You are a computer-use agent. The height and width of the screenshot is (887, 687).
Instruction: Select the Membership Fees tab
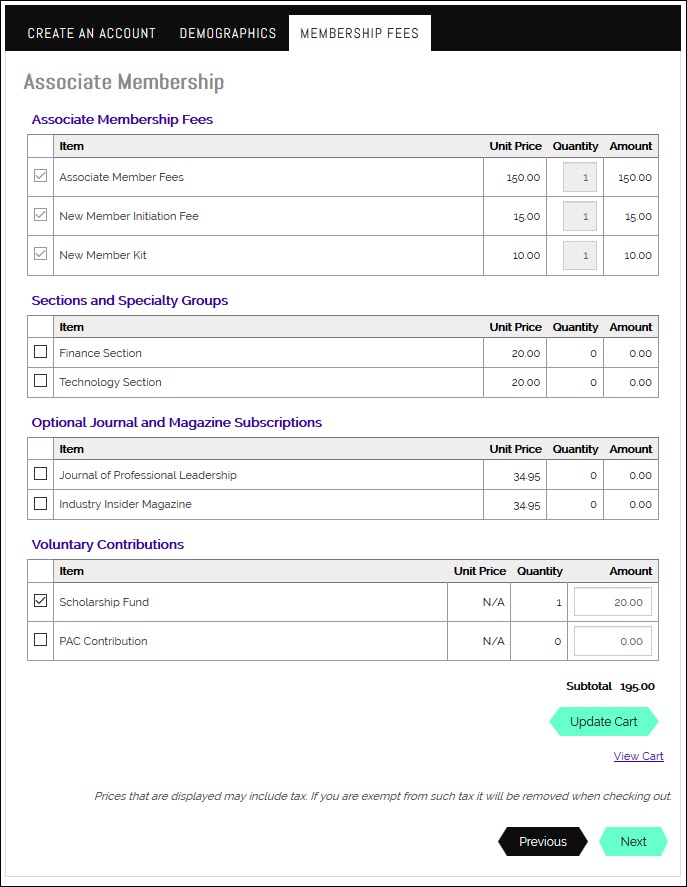click(x=359, y=33)
